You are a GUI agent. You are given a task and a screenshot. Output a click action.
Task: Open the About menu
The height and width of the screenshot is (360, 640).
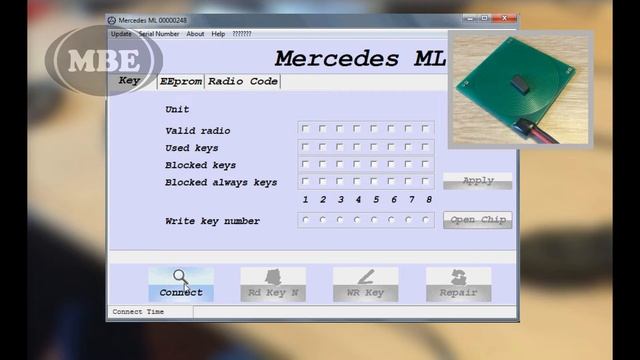point(195,34)
